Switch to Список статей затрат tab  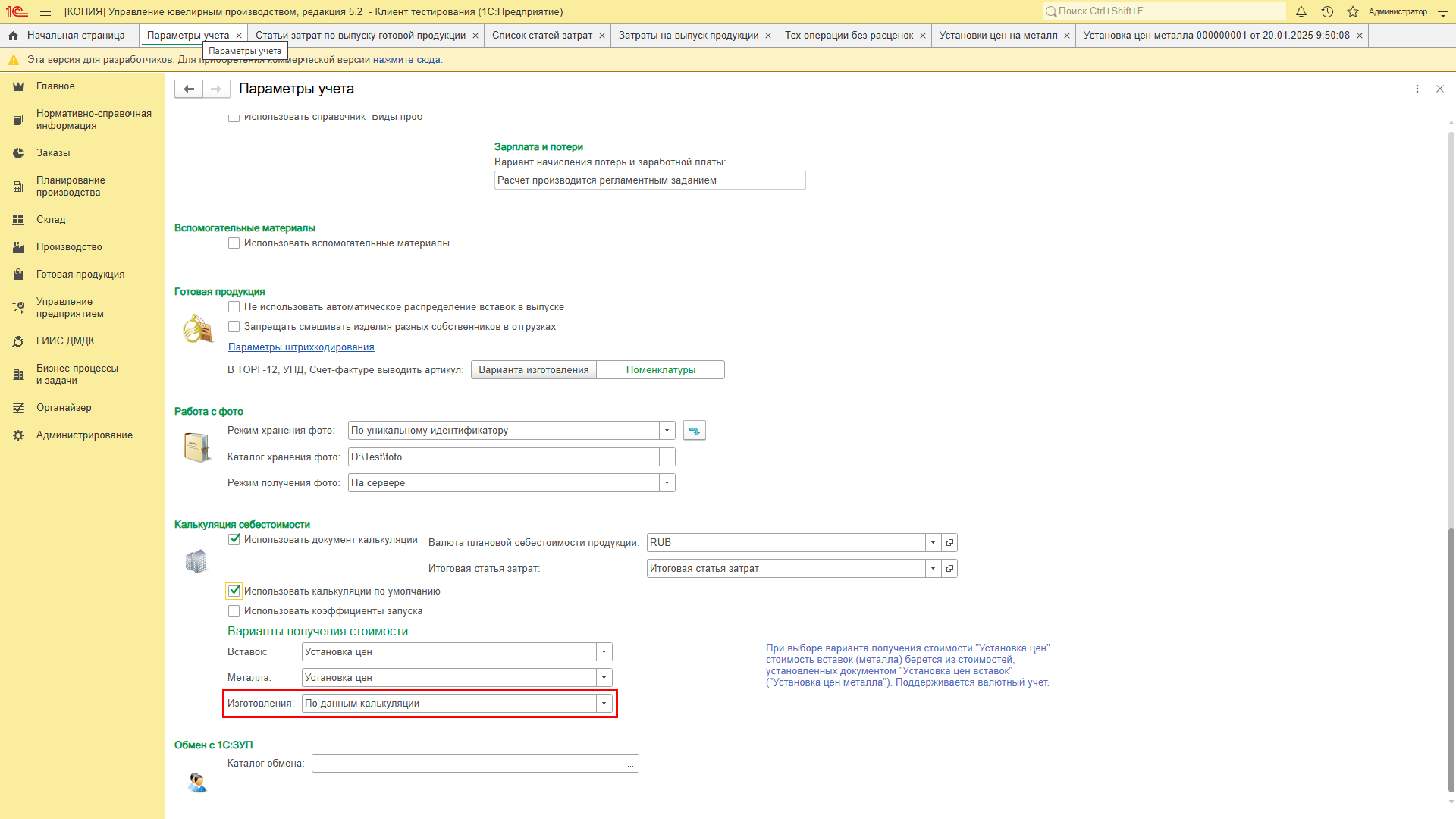(x=542, y=36)
